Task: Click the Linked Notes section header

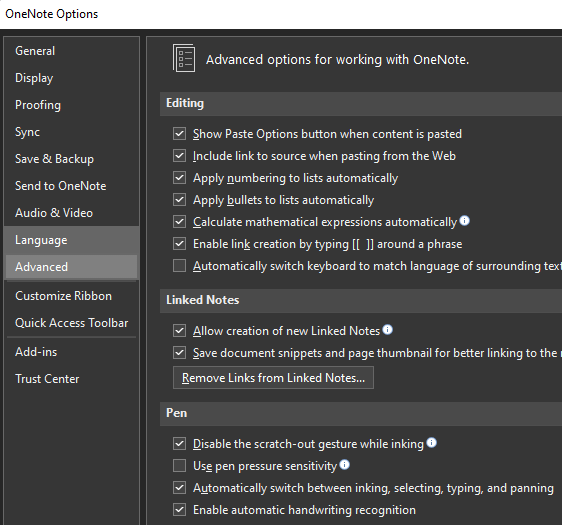Action: click(x=361, y=301)
